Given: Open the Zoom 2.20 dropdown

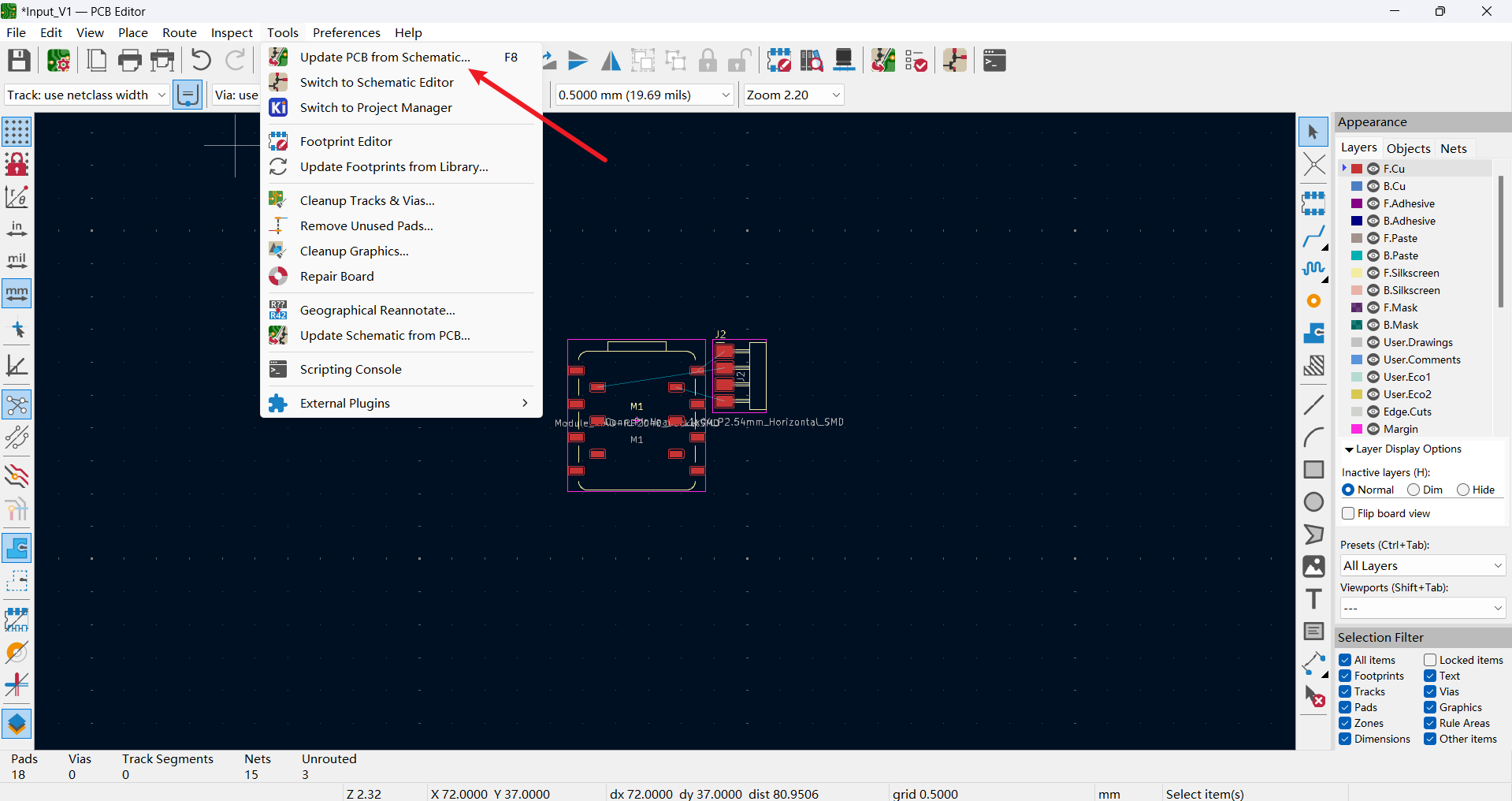Looking at the screenshot, I should click(x=793, y=95).
